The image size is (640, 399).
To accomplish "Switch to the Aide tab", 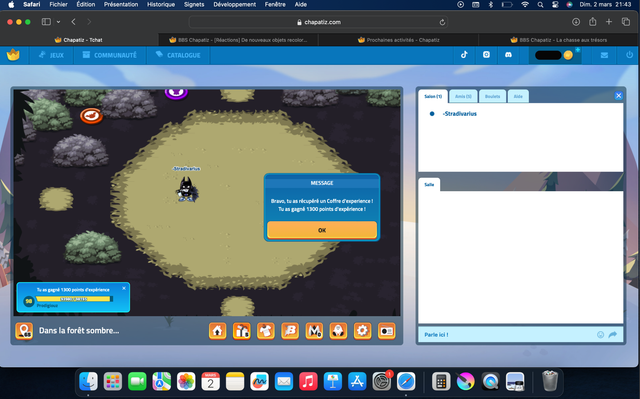I will point(518,96).
